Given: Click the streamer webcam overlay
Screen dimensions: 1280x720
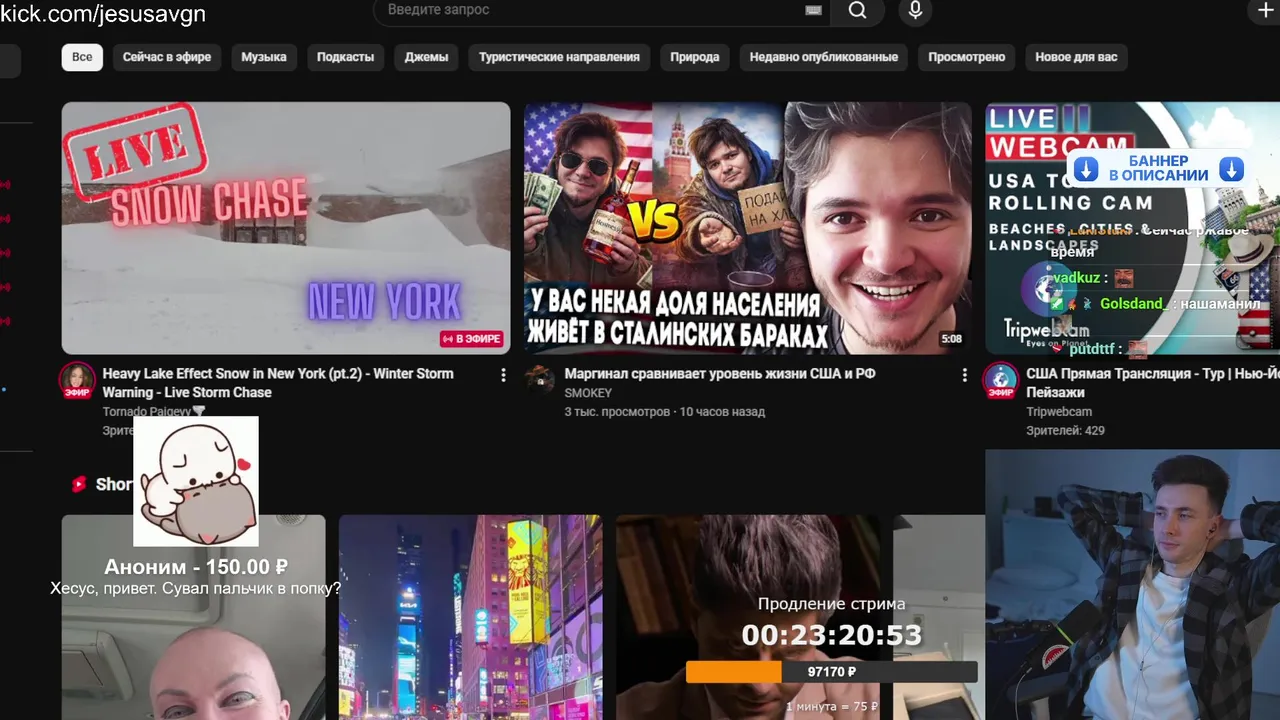Looking at the screenshot, I should pyautogui.click(x=1132, y=584).
